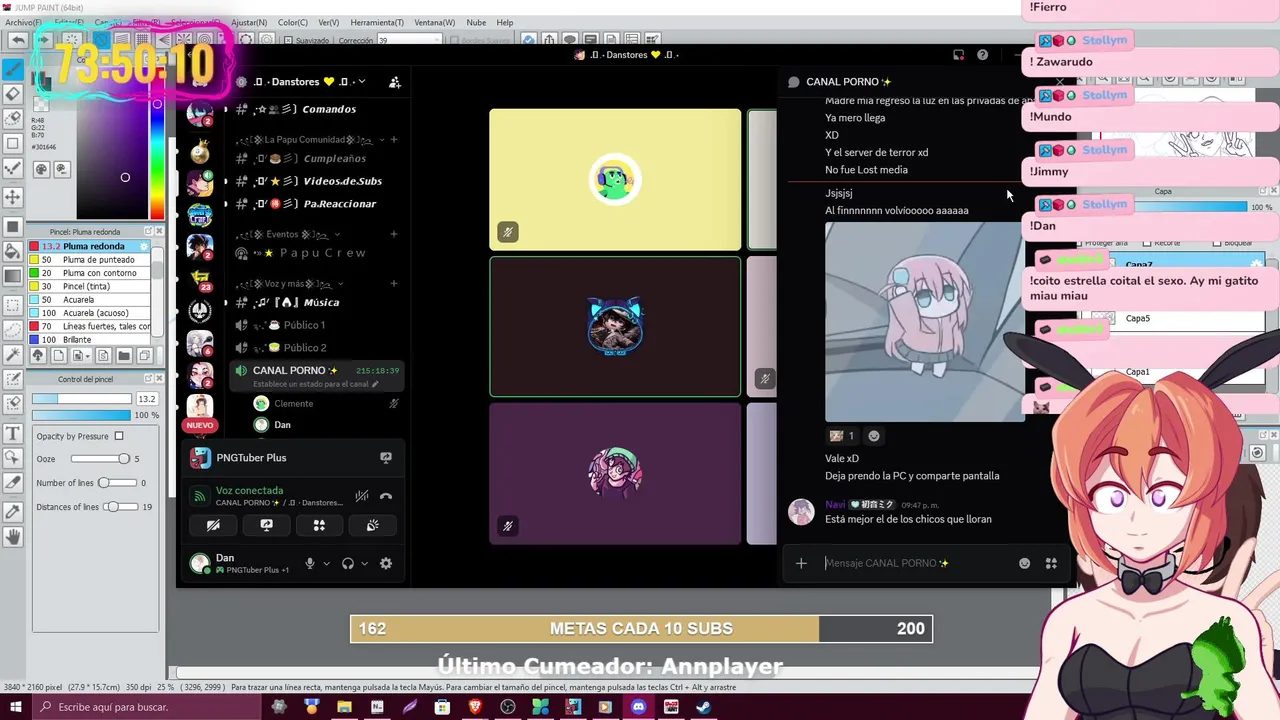Open settings gear for Pluma redonda brush

click(144, 246)
